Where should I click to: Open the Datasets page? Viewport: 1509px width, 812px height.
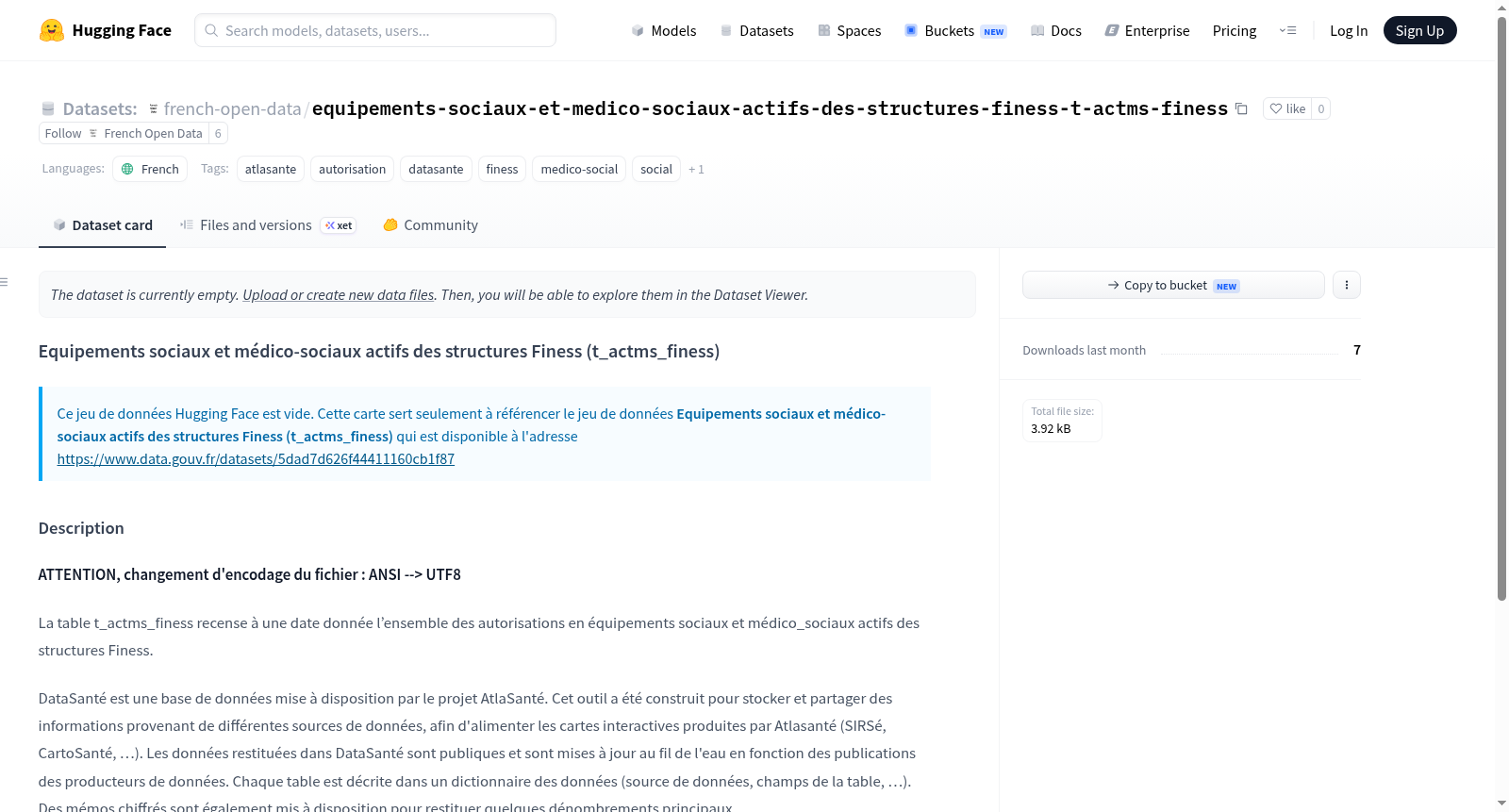click(757, 30)
